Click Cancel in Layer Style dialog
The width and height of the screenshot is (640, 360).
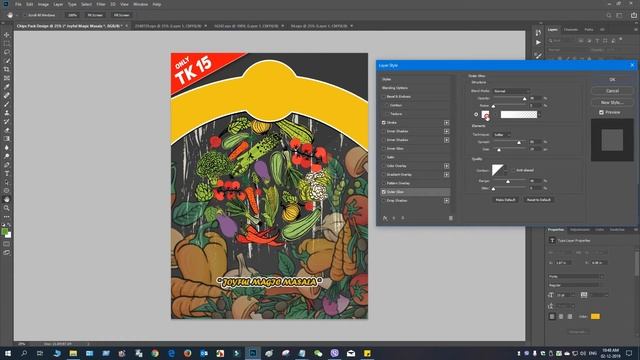point(612,91)
